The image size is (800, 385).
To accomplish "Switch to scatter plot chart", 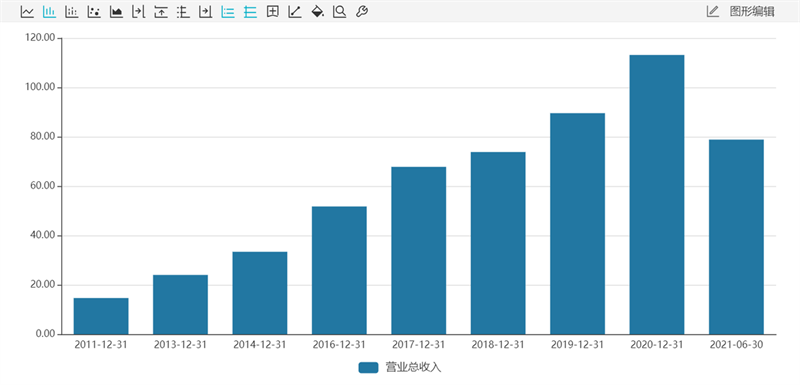I will coord(94,11).
